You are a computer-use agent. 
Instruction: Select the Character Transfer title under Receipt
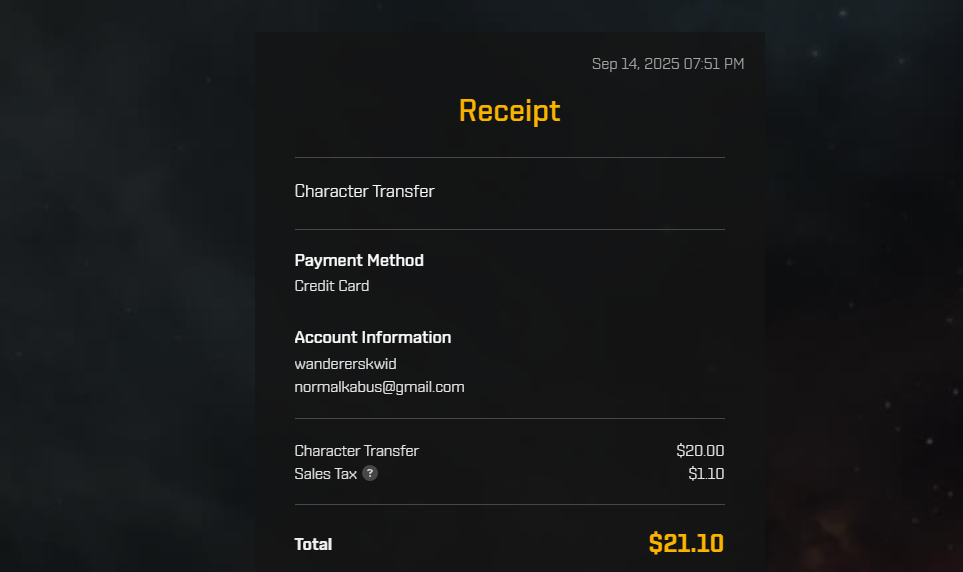click(x=364, y=191)
